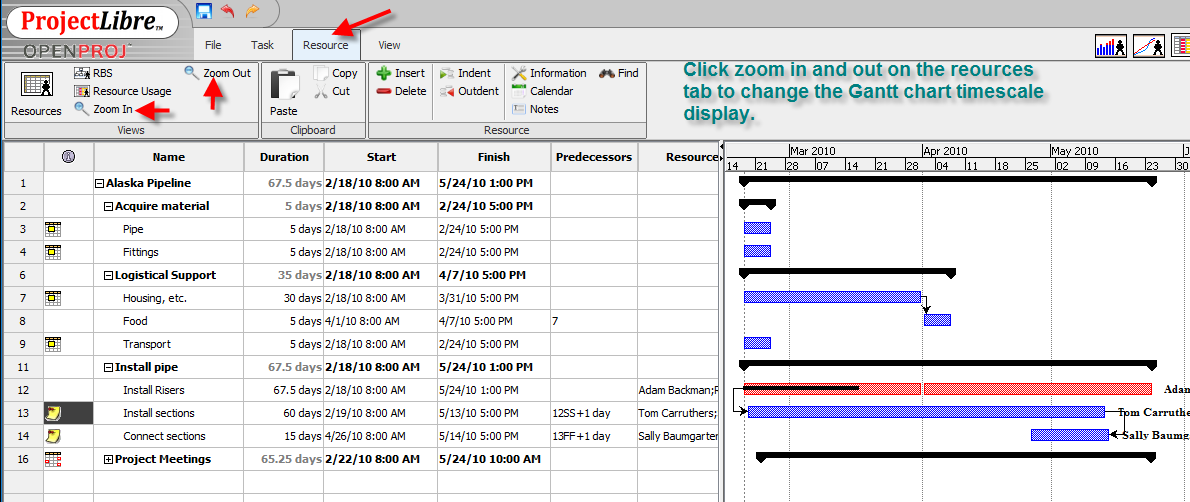Collapse the Acquire material group
Viewport: 1190px width, 502px height.
pos(109,206)
